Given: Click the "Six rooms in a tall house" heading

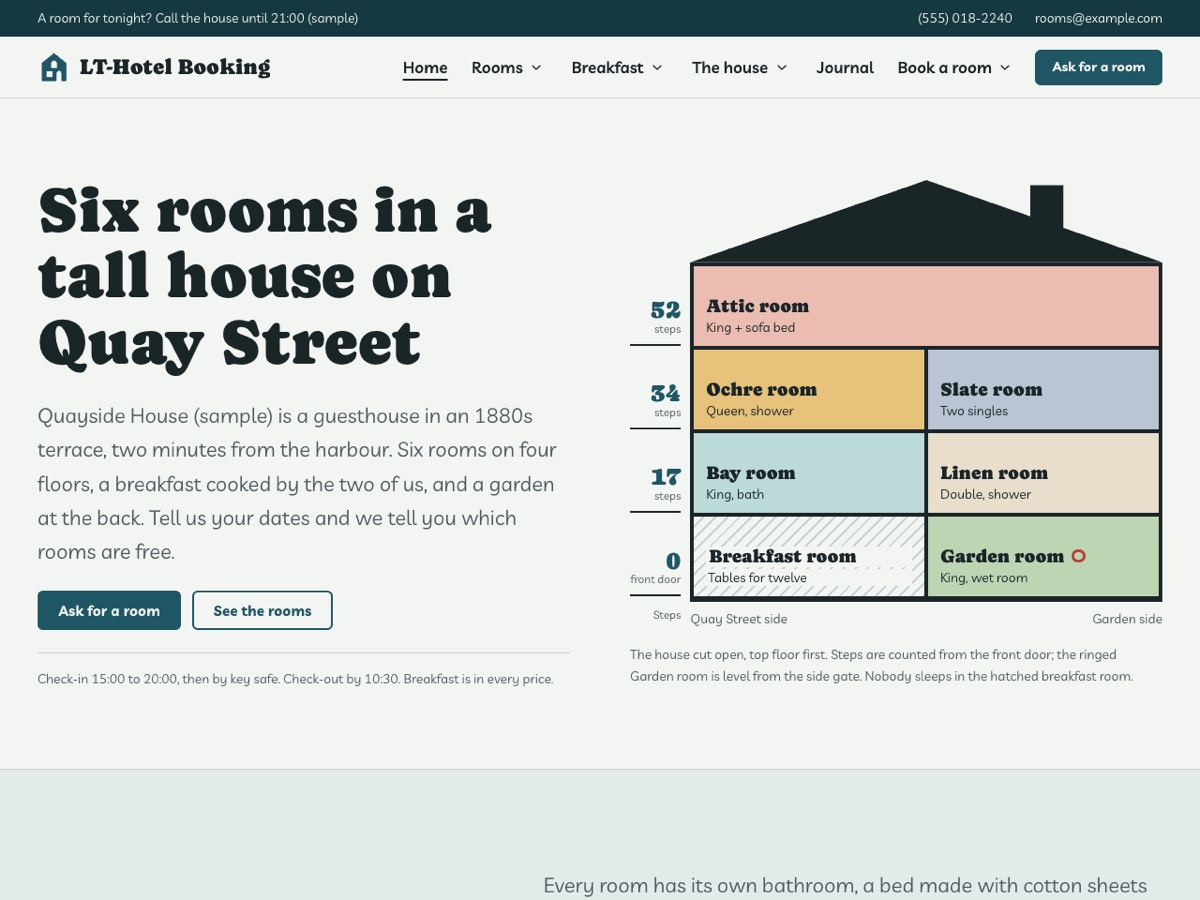Looking at the screenshot, I should [265, 276].
